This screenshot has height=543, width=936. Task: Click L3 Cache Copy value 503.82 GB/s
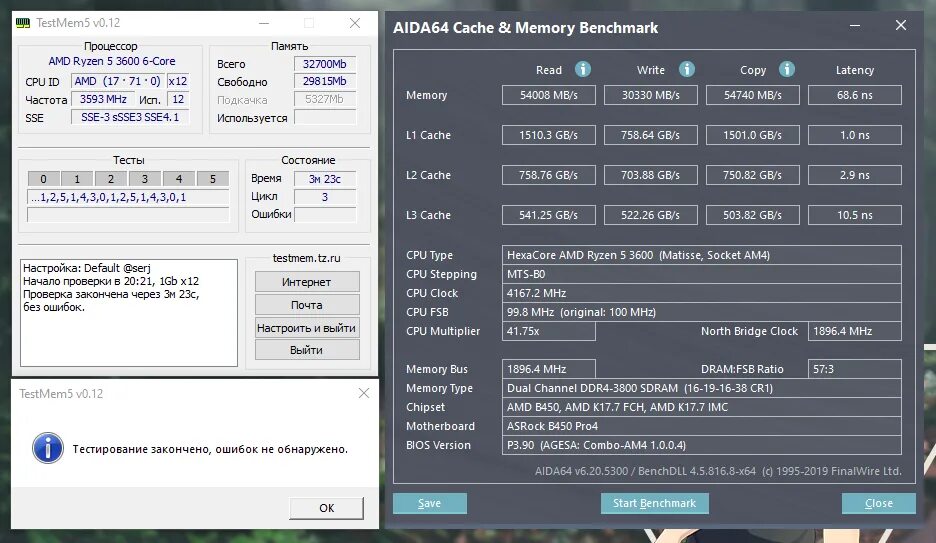pyautogui.click(x=753, y=215)
